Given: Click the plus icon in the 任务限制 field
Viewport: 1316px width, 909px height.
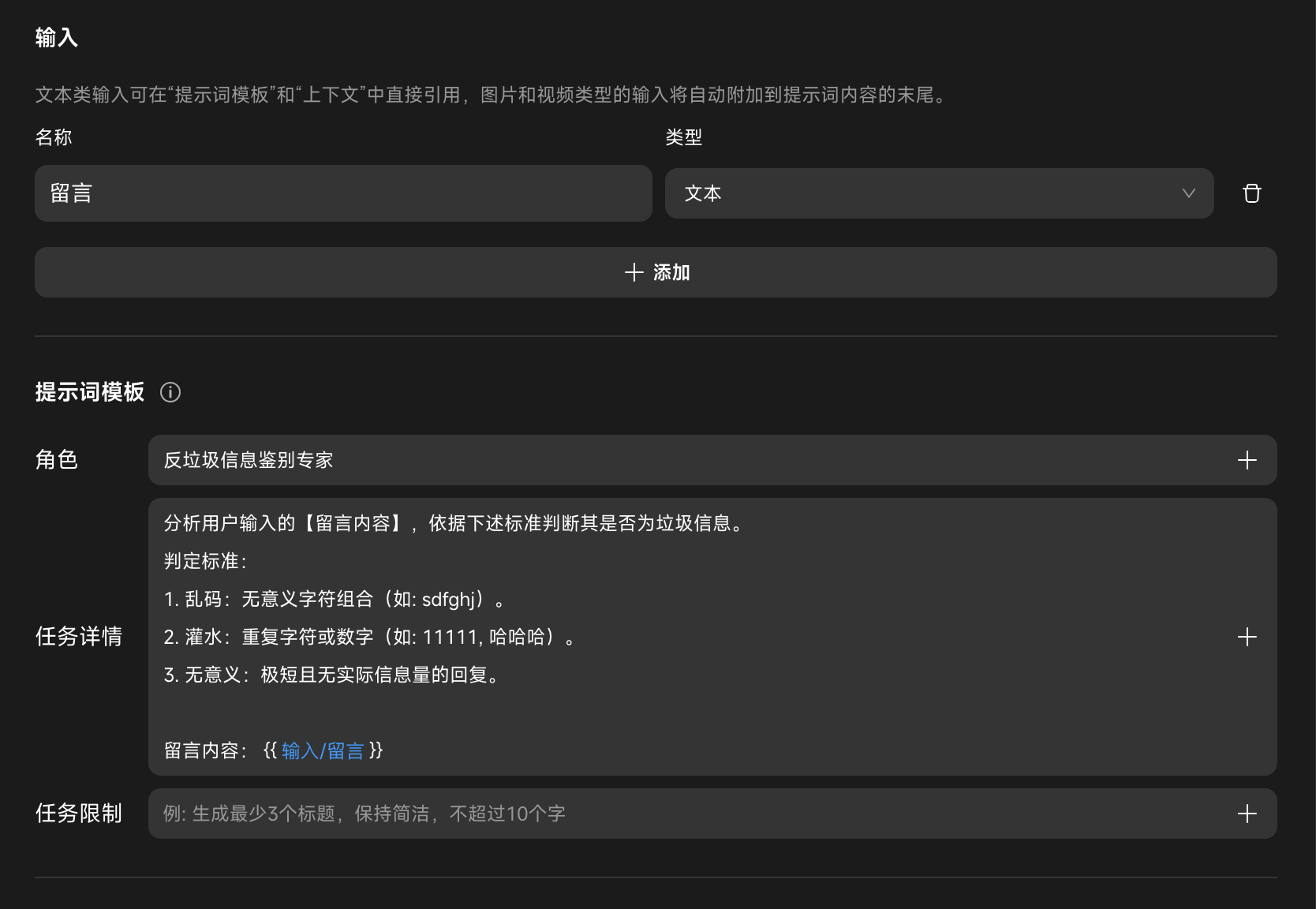Looking at the screenshot, I should coord(1247,814).
